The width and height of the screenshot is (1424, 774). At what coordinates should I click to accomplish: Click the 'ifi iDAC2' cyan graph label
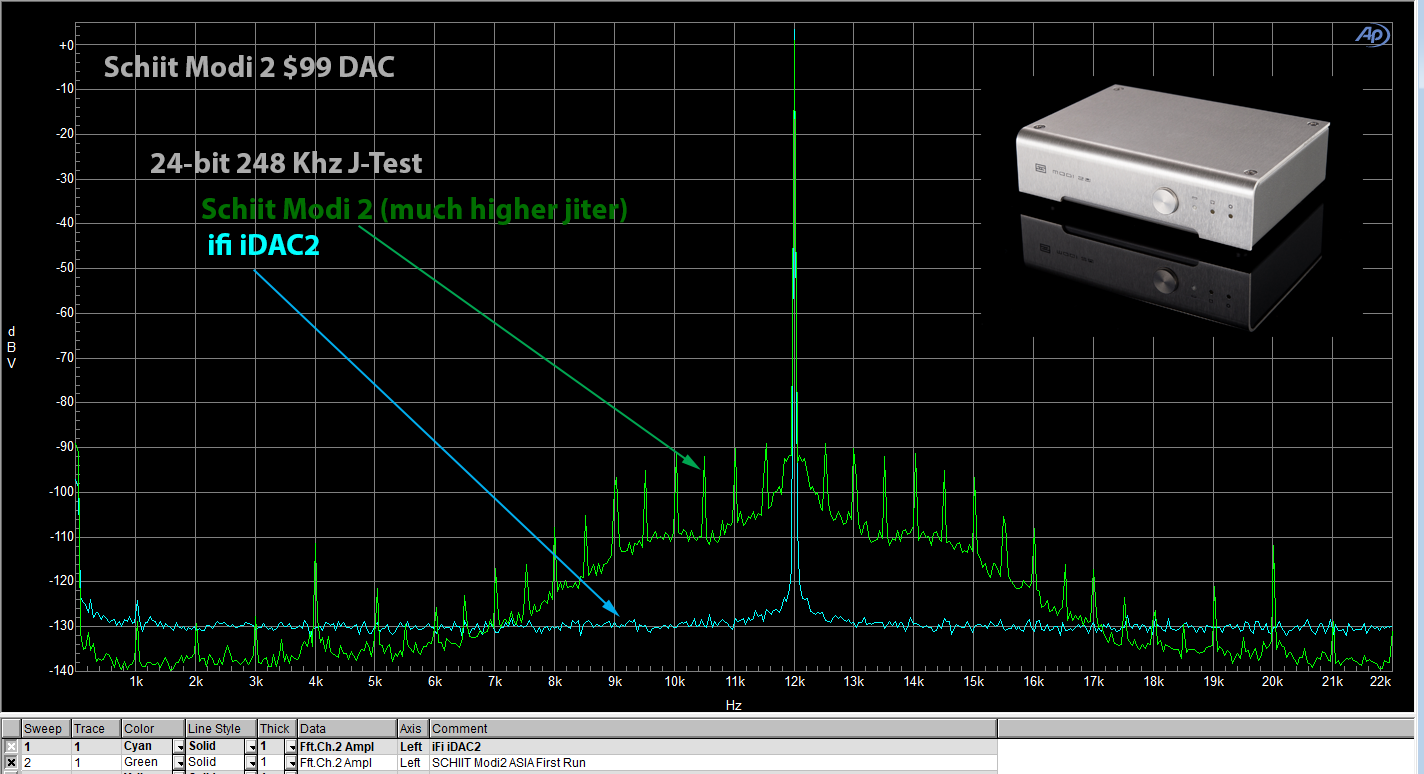263,244
